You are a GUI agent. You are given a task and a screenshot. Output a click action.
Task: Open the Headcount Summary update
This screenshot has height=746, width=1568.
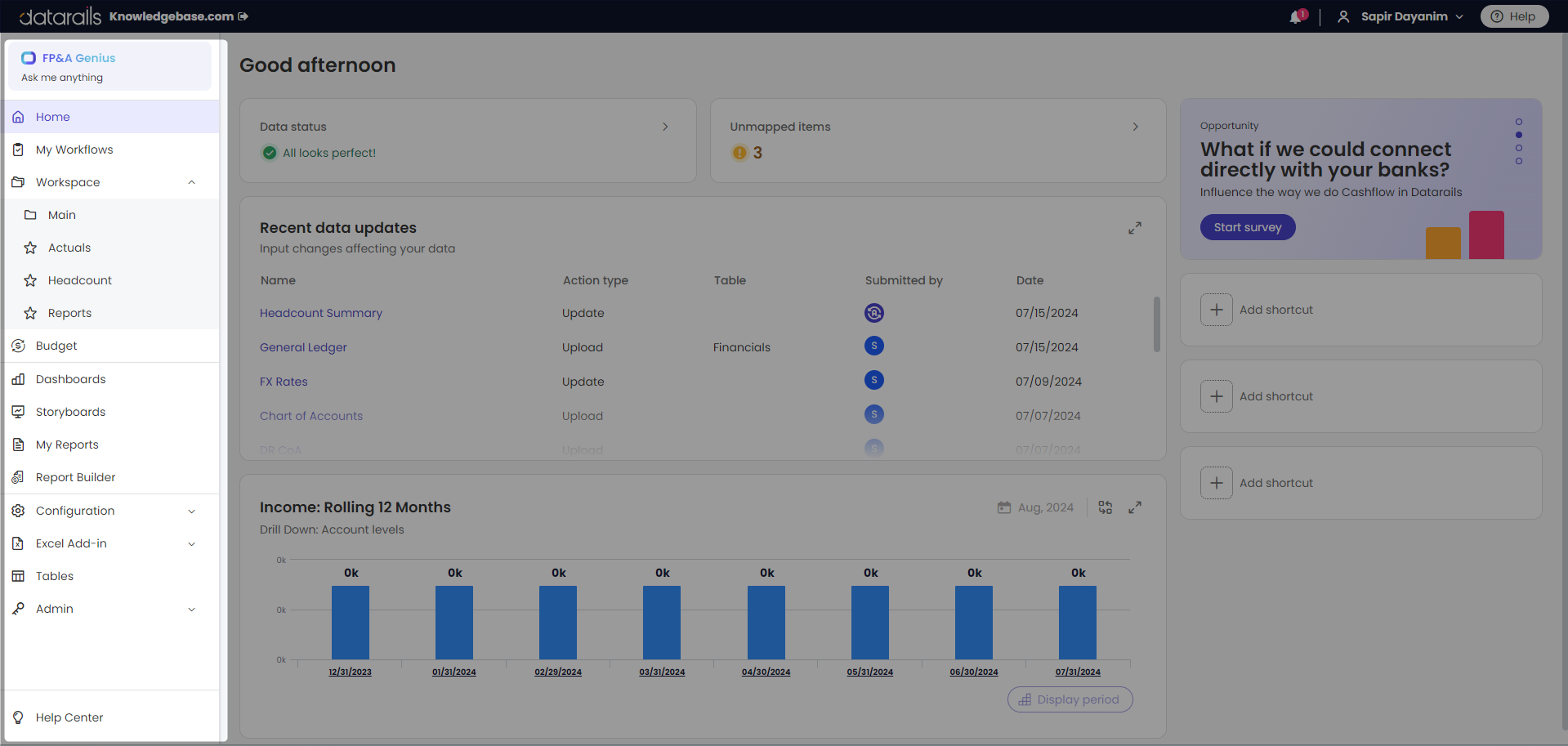click(x=320, y=313)
